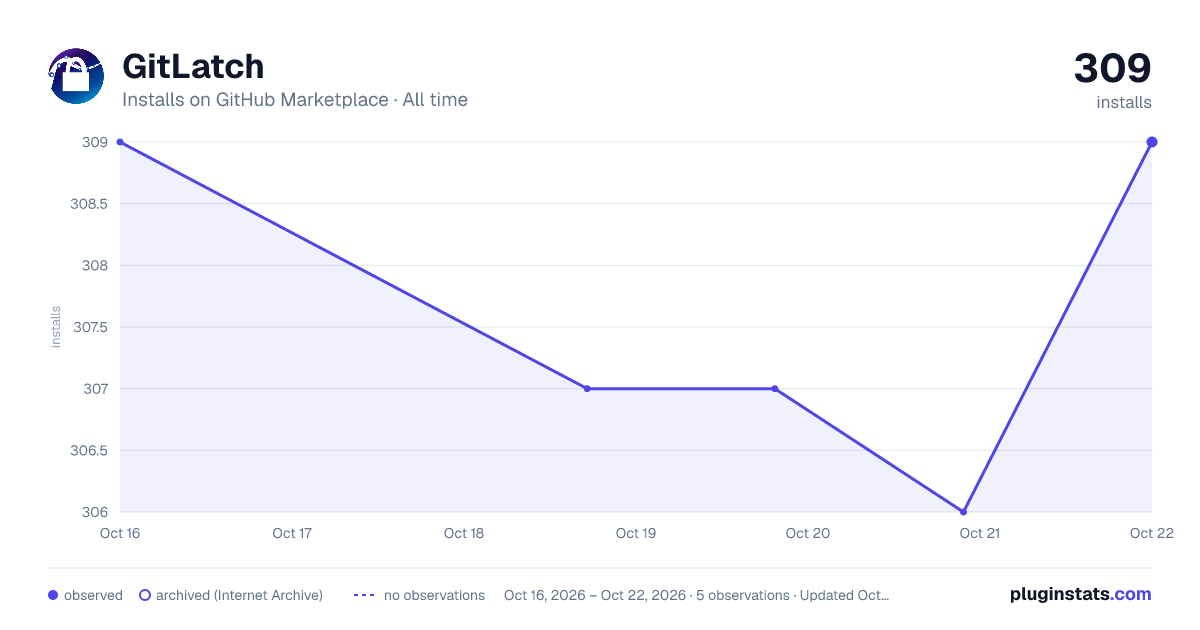
Task: Click the large 309 installs total
Action: point(1113,69)
